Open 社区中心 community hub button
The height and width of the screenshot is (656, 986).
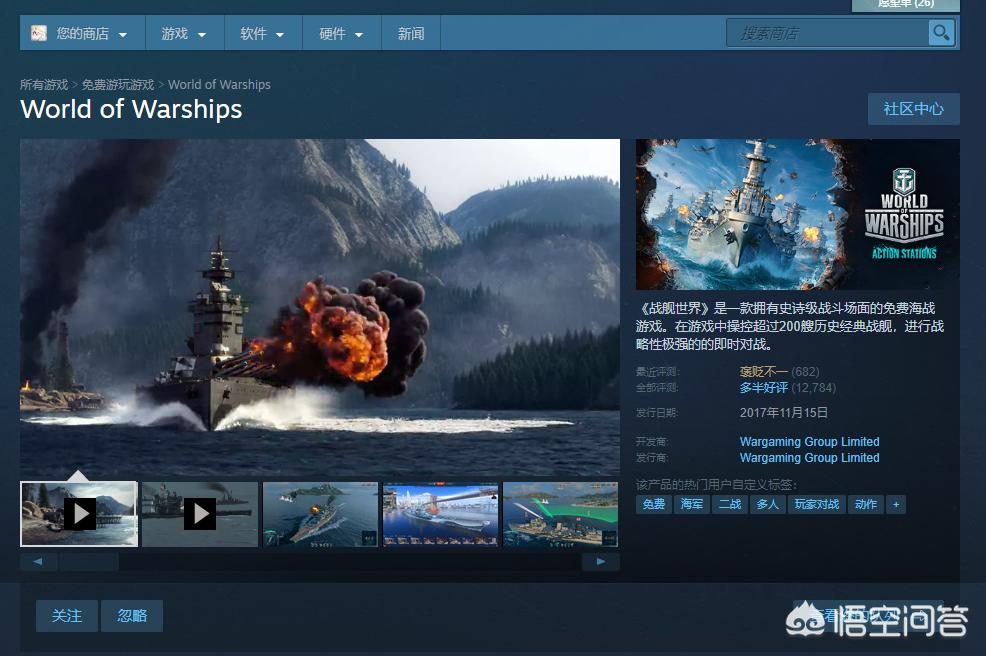(914, 109)
